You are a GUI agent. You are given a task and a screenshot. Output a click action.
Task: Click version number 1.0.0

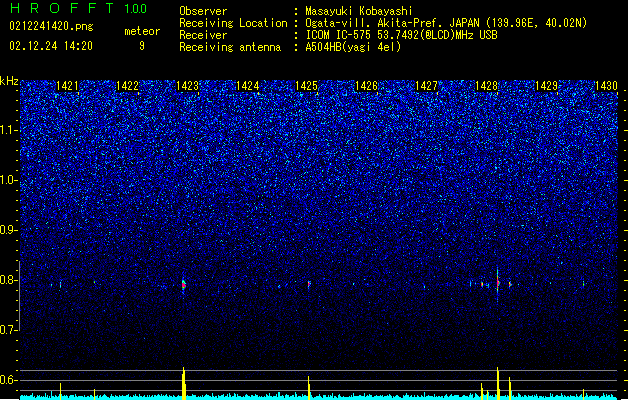136,9
